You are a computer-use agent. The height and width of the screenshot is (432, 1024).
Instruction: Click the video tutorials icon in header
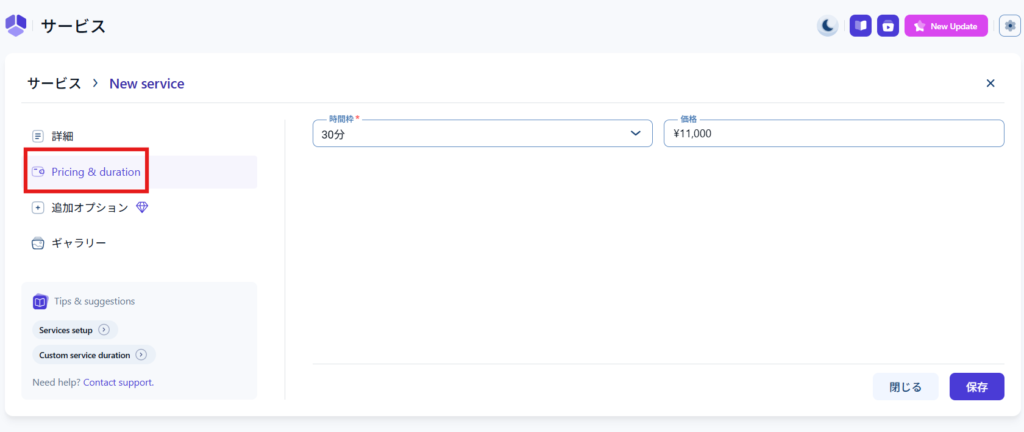[888, 26]
